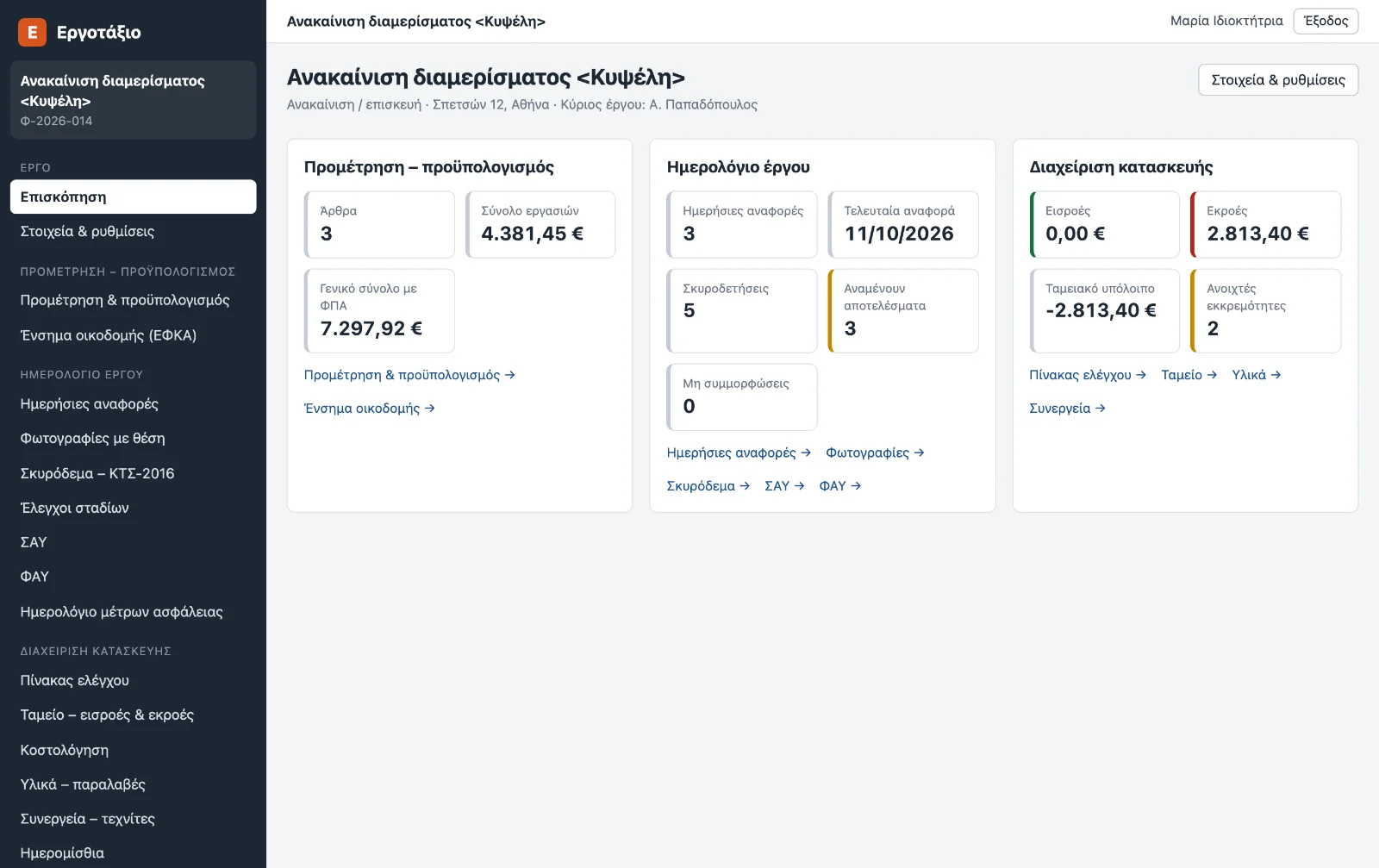Select Έλεγχοι σταδίων in the sidebar
The image size is (1379, 868).
(133, 508)
